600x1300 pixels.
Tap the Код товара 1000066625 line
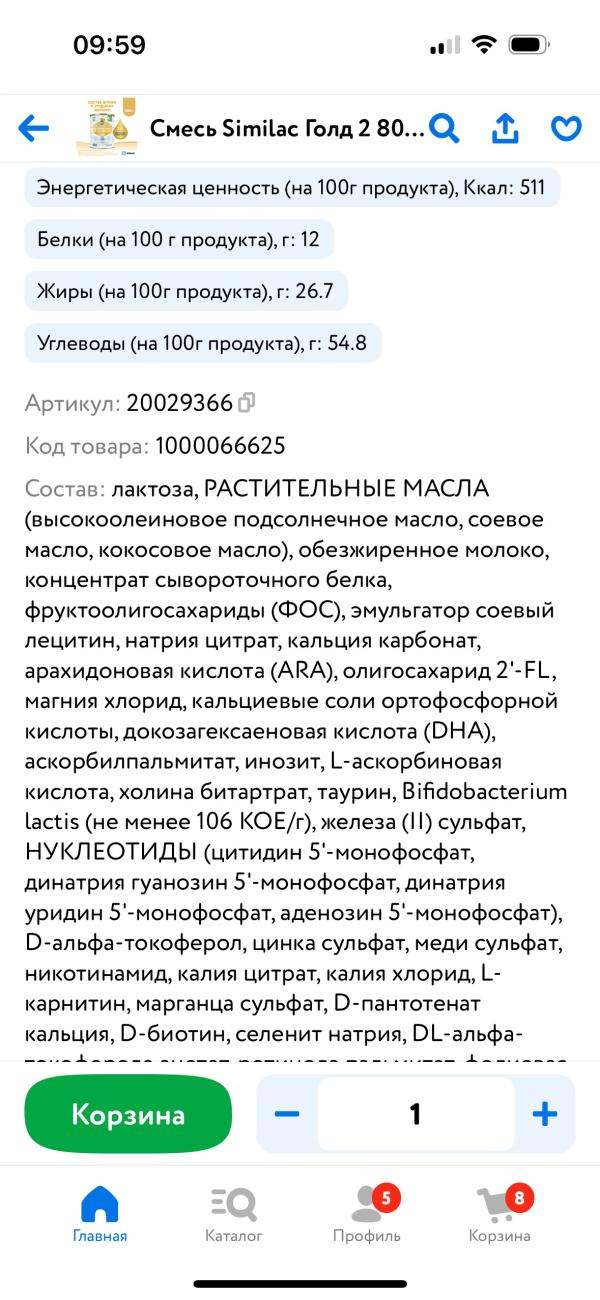tap(155, 446)
